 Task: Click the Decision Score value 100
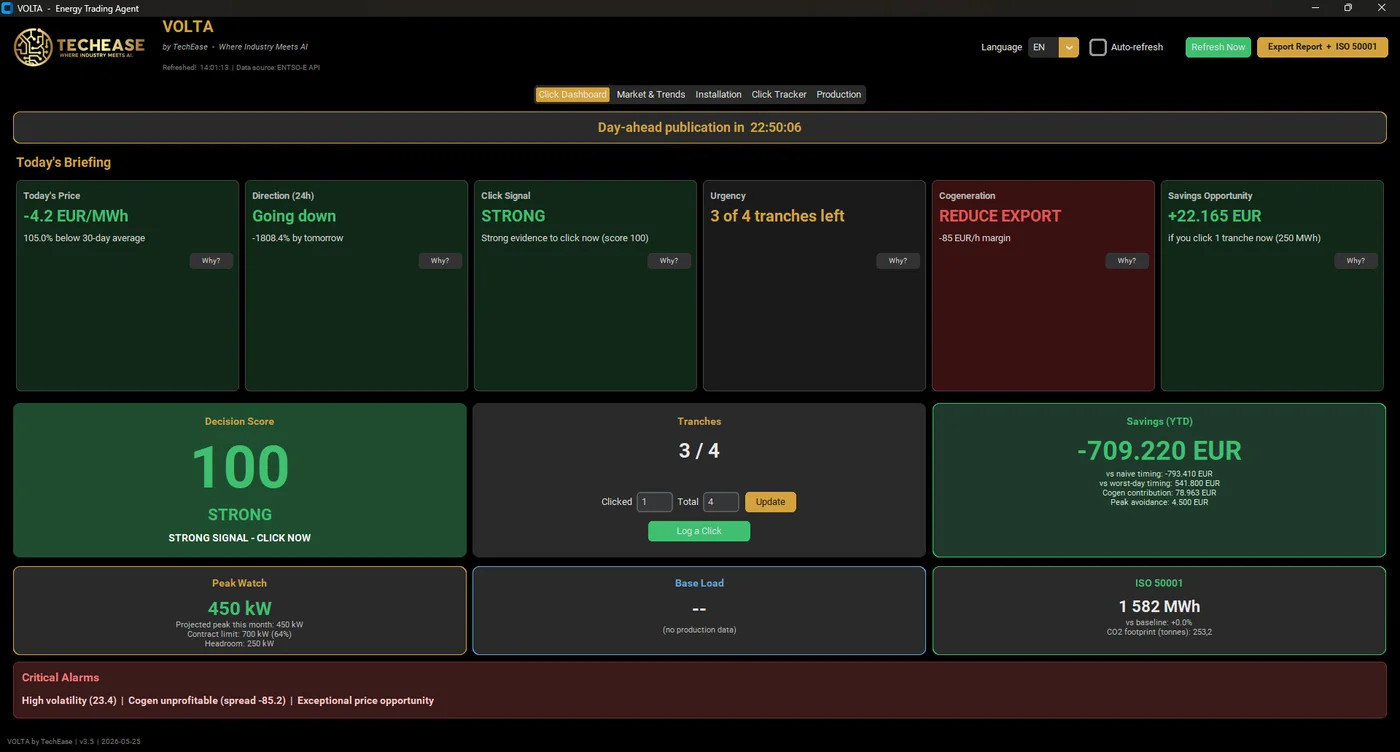(240, 467)
